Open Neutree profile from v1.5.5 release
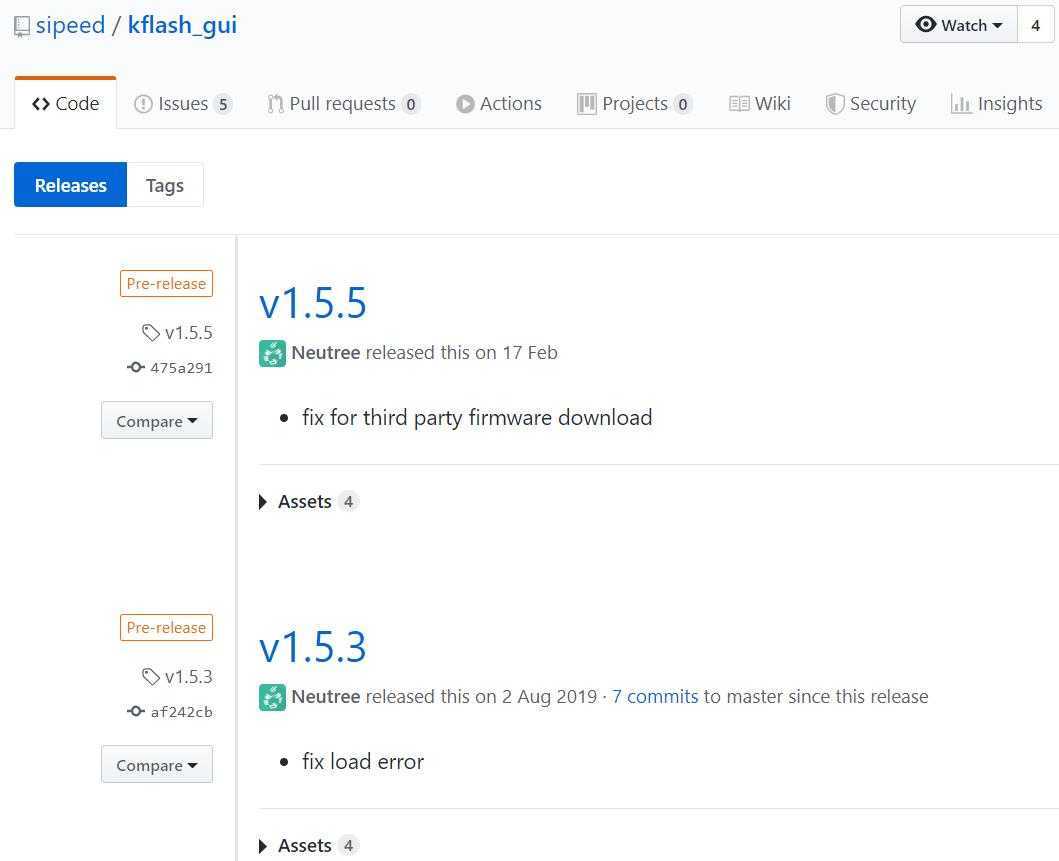1059x861 pixels. tap(326, 353)
